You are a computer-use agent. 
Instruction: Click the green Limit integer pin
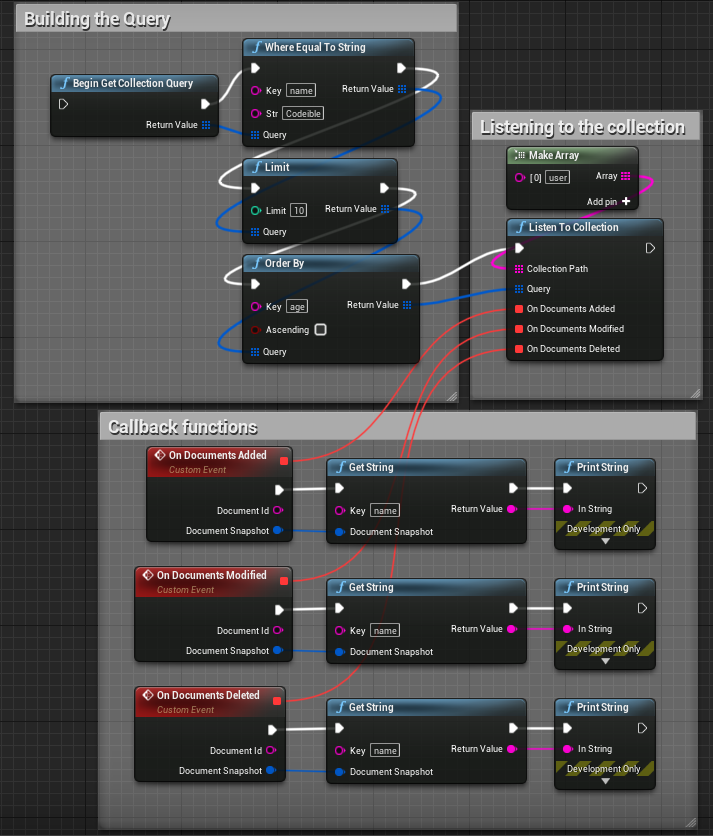coord(255,211)
